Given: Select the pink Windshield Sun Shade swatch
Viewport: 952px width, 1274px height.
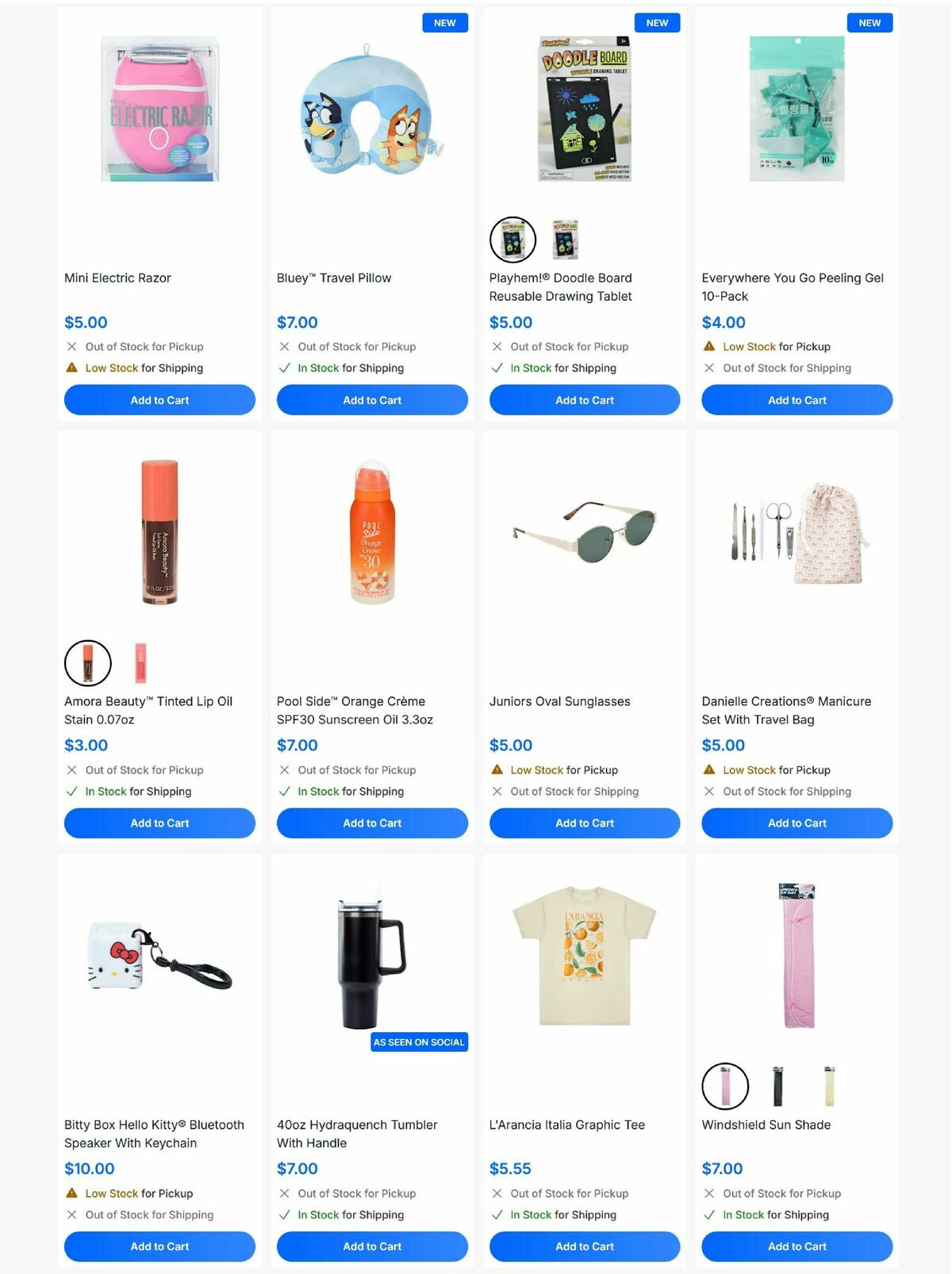Looking at the screenshot, I should (725, 1086).
